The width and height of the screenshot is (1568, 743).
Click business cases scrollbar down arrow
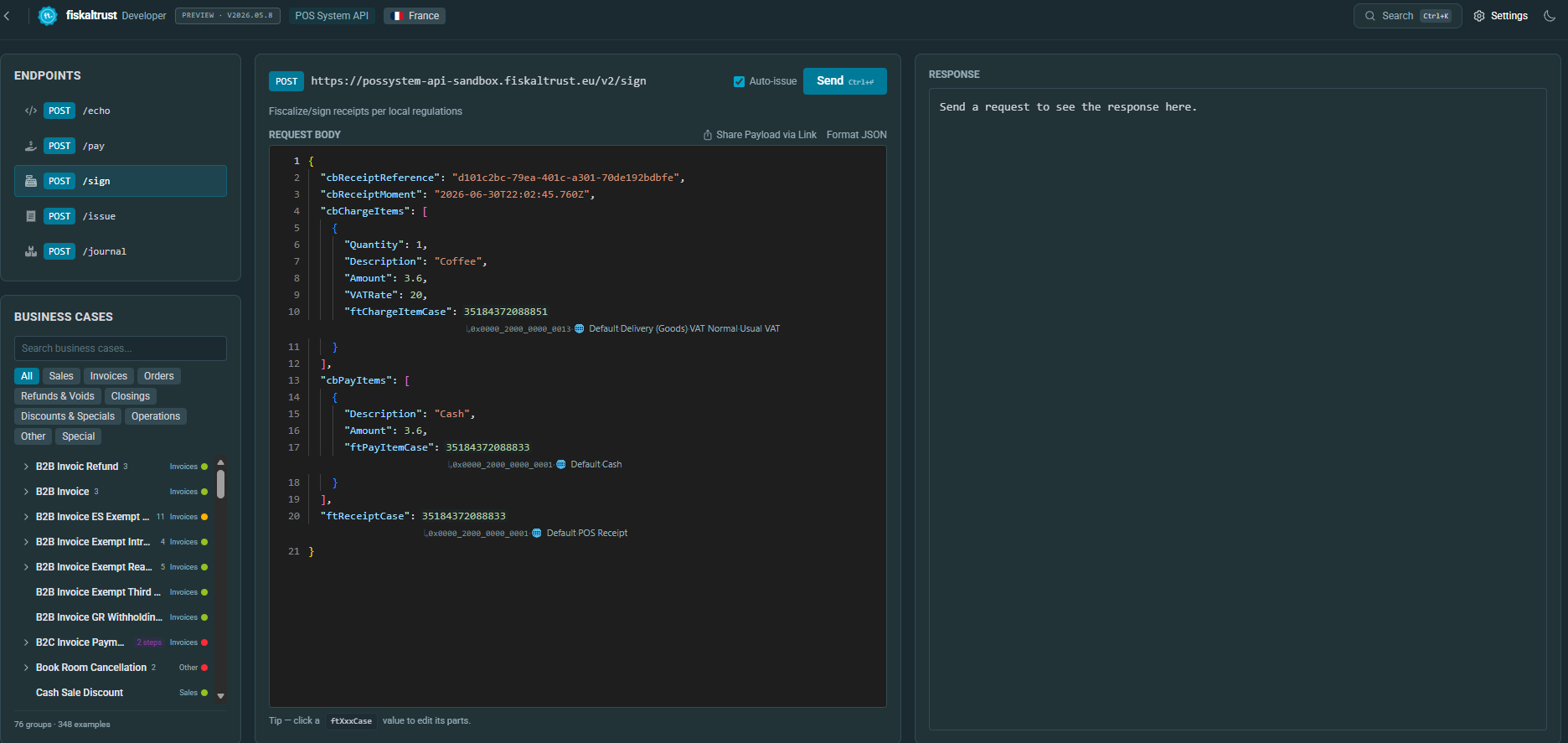pos(221,695)
